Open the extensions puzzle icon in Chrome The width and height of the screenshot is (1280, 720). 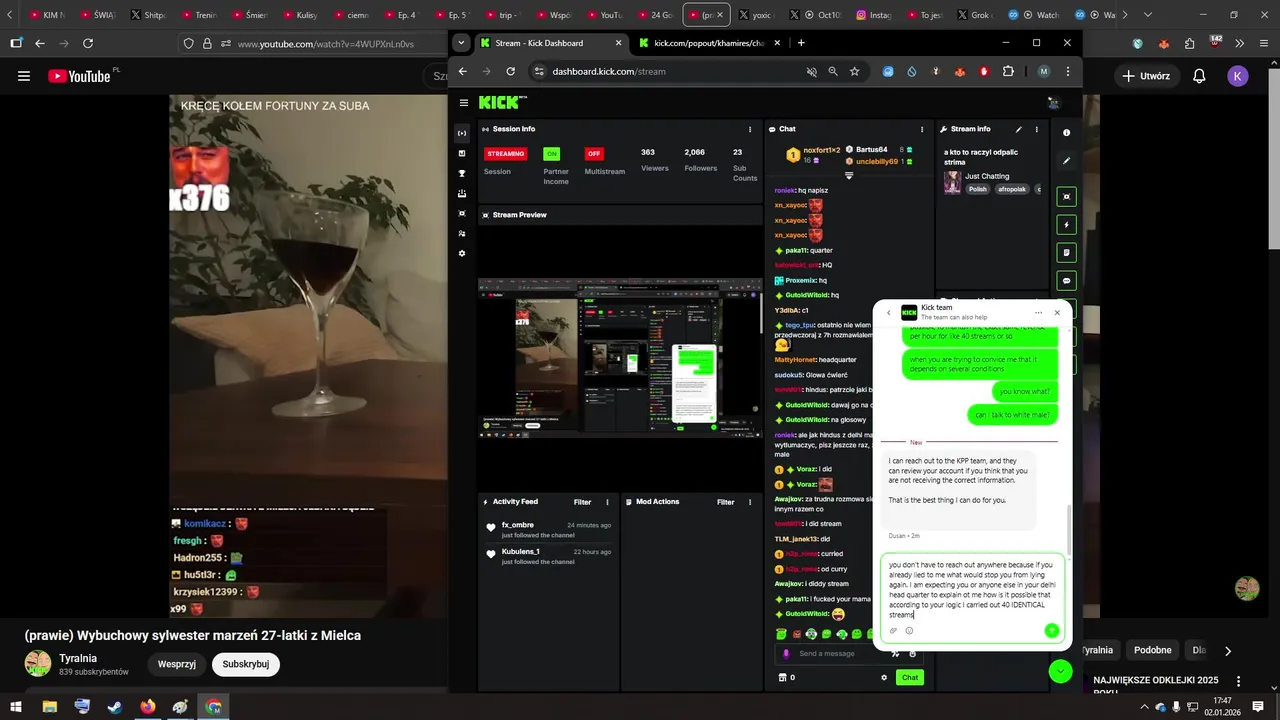pyautogui.click(x=1008, y=71)
